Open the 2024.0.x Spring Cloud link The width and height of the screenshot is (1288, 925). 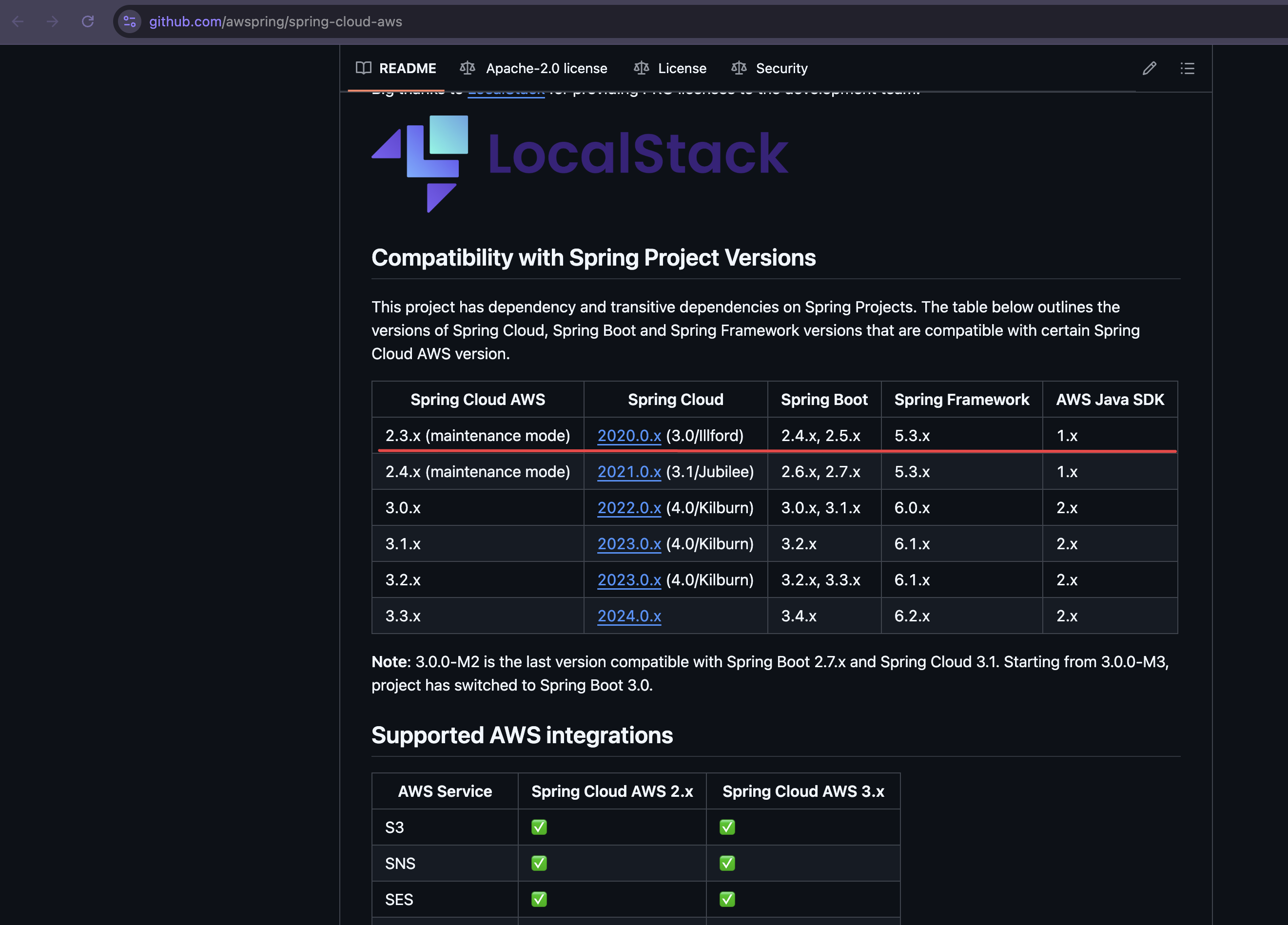pos(629,616)
